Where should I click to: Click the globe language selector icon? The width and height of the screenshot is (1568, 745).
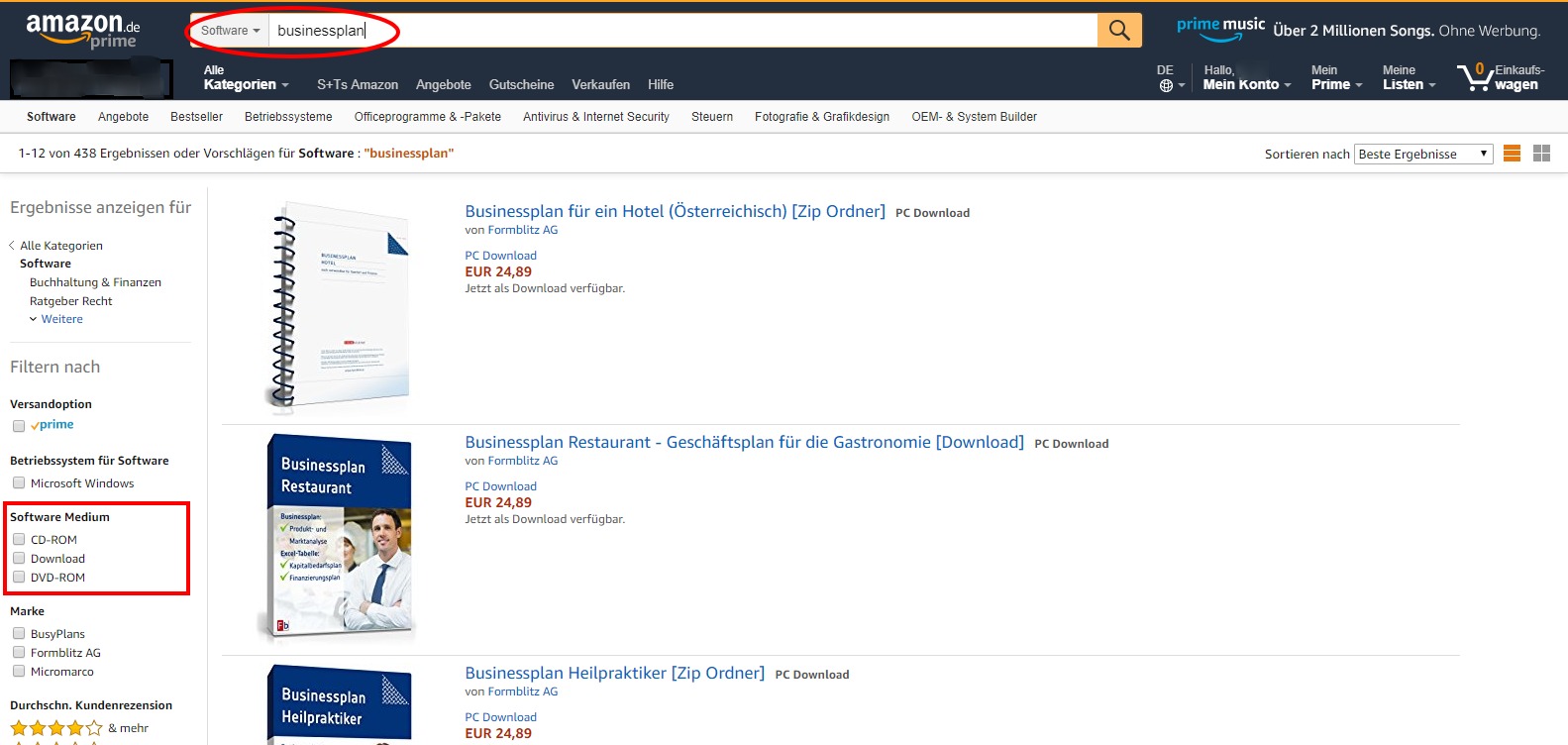[x=1166, y=85]
